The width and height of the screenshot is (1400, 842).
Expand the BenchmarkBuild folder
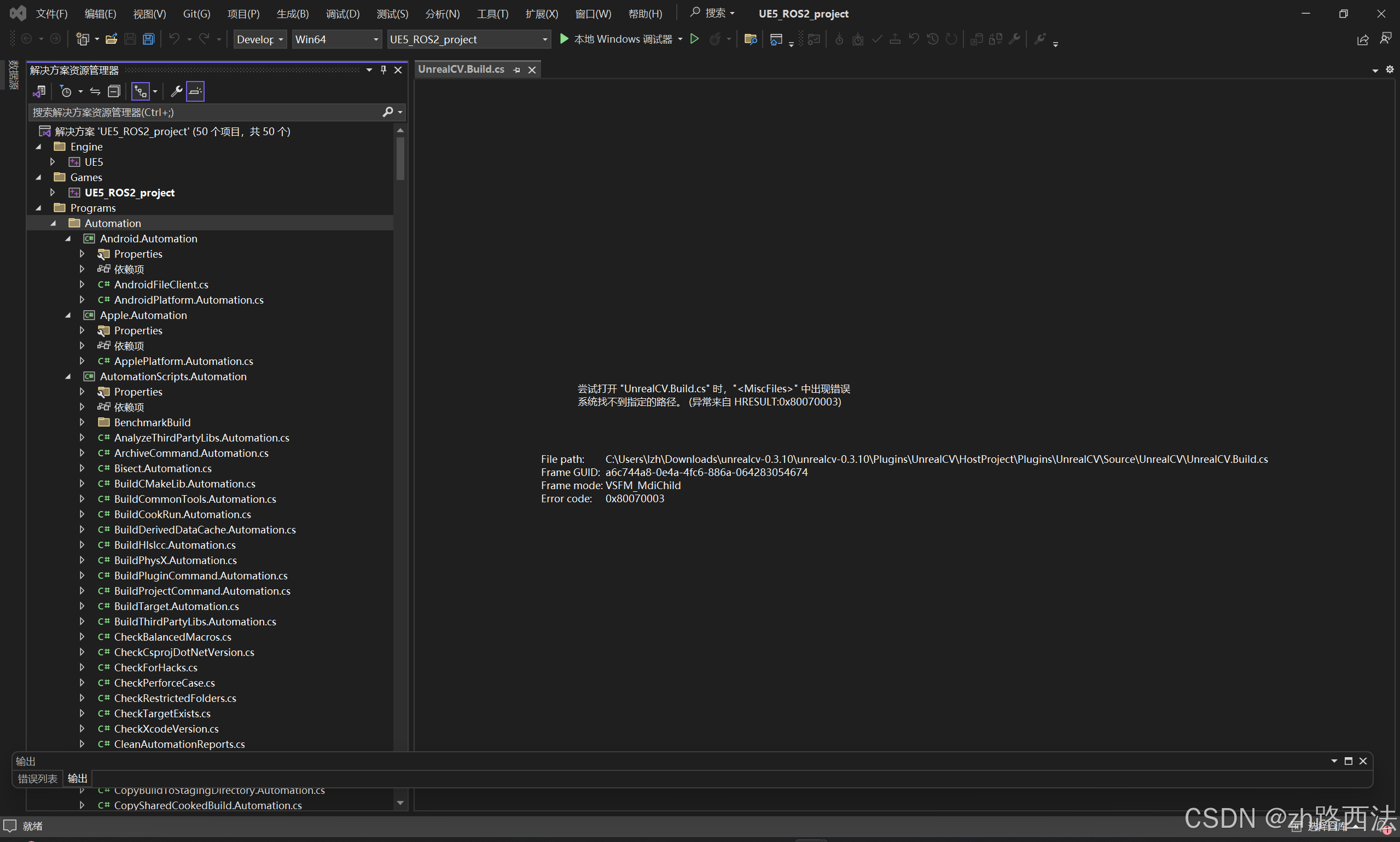82,423
